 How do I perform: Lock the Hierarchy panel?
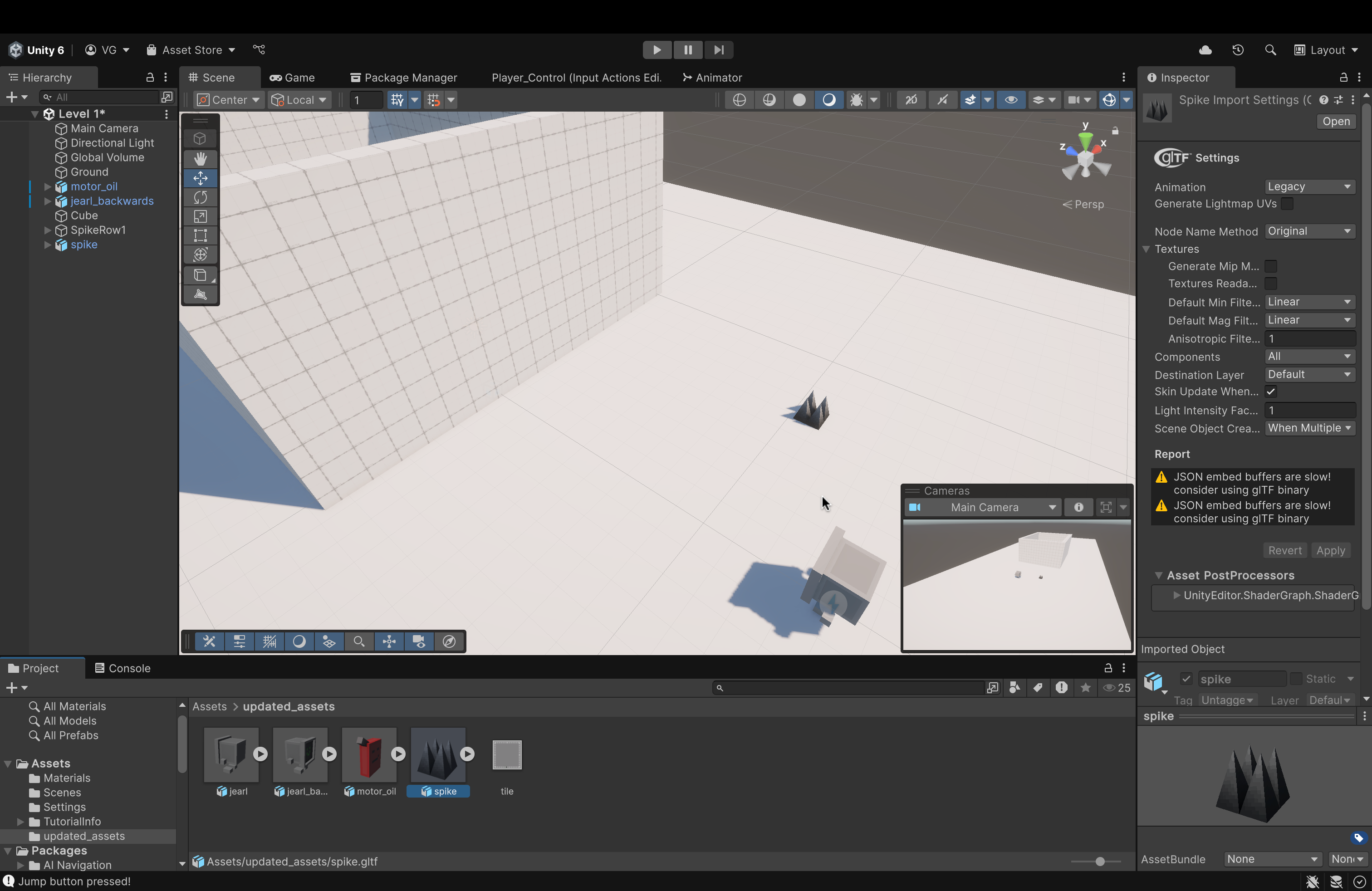pyautogui.click(x=150, y=78)
